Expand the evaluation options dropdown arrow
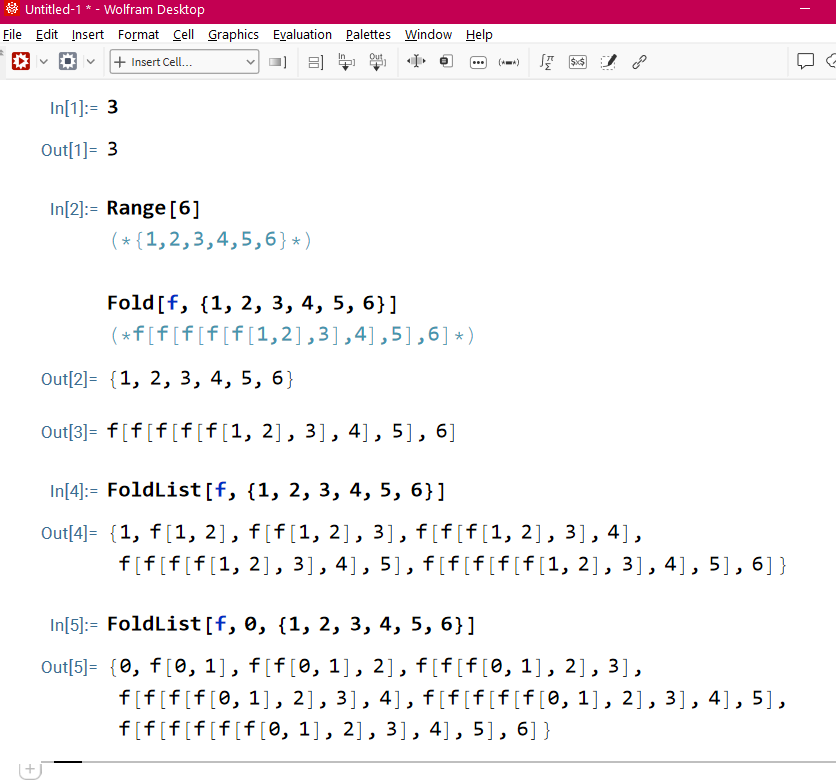This screenshot has height=781, width=836. (x=43, y=61)
